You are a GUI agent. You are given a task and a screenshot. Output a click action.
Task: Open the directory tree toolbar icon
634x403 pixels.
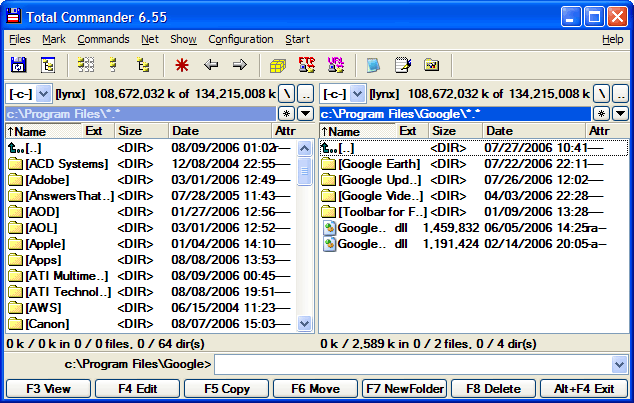[48, 65]
